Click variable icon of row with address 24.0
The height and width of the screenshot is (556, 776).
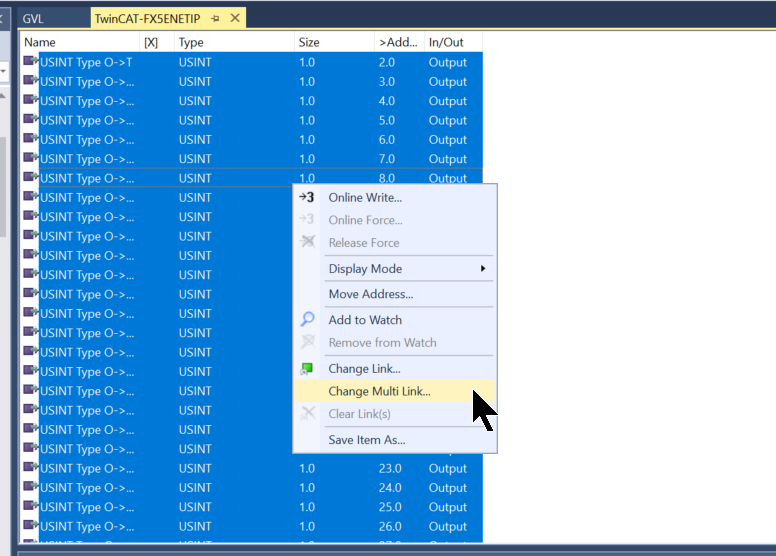coord(30,488)
